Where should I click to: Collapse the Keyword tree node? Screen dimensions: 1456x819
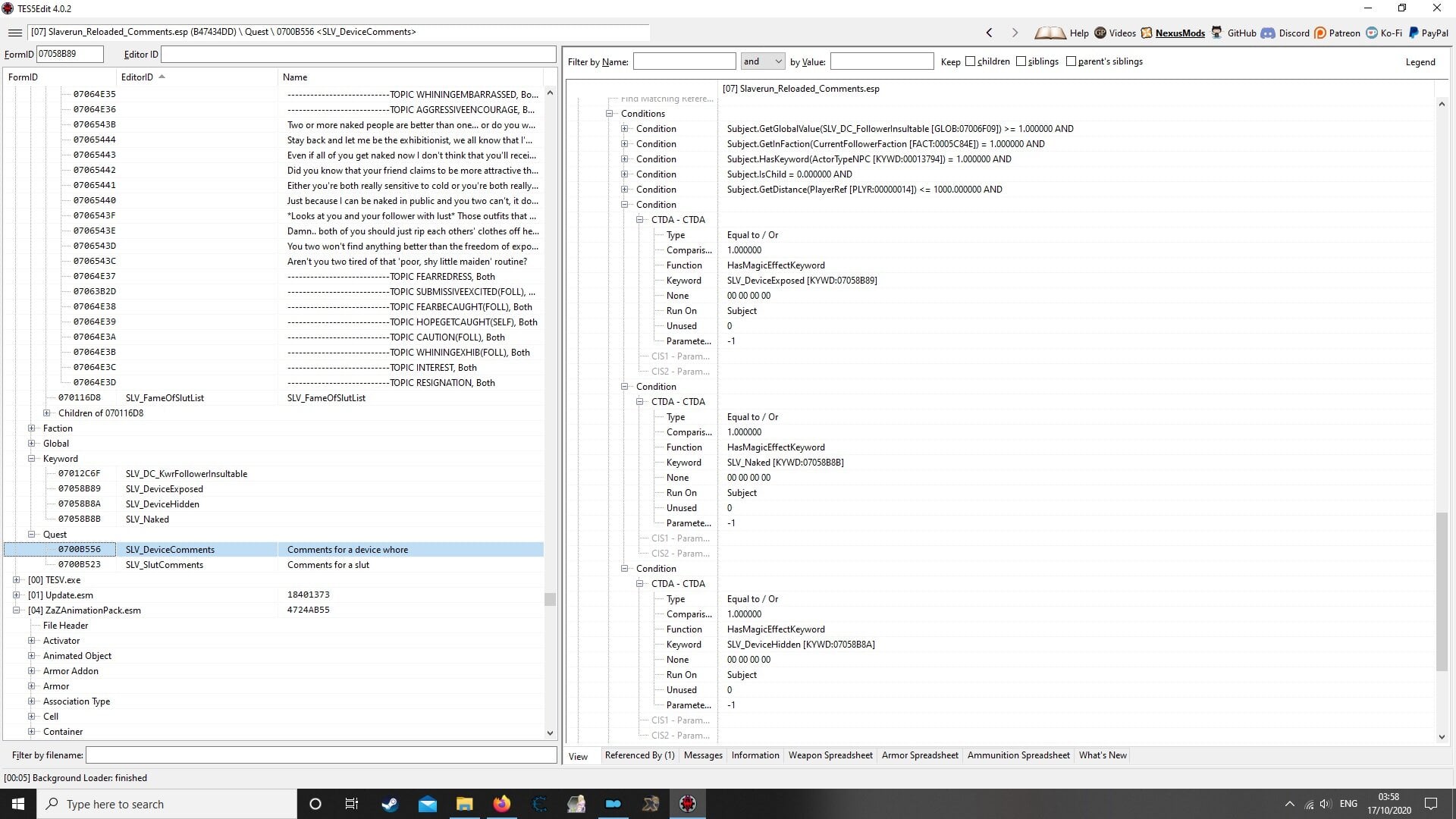coord(32,459)
